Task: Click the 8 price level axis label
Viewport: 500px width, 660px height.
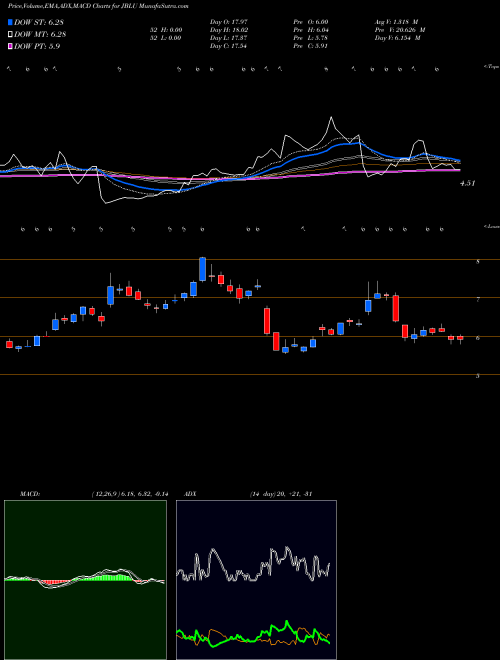Action: pyautogui.click(x=478, y=261)
